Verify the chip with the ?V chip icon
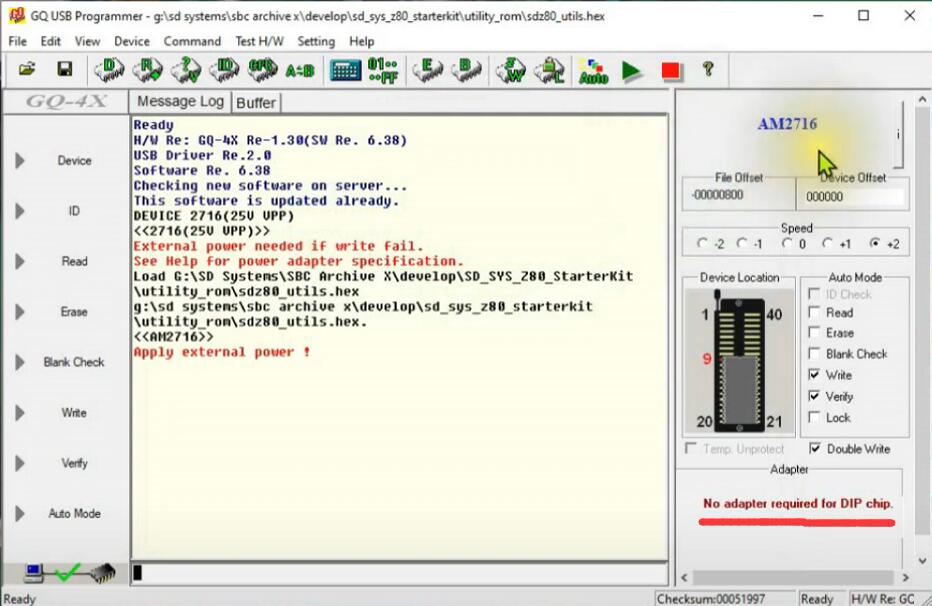This screenshot has height=606, width=932. coord(186,70)
